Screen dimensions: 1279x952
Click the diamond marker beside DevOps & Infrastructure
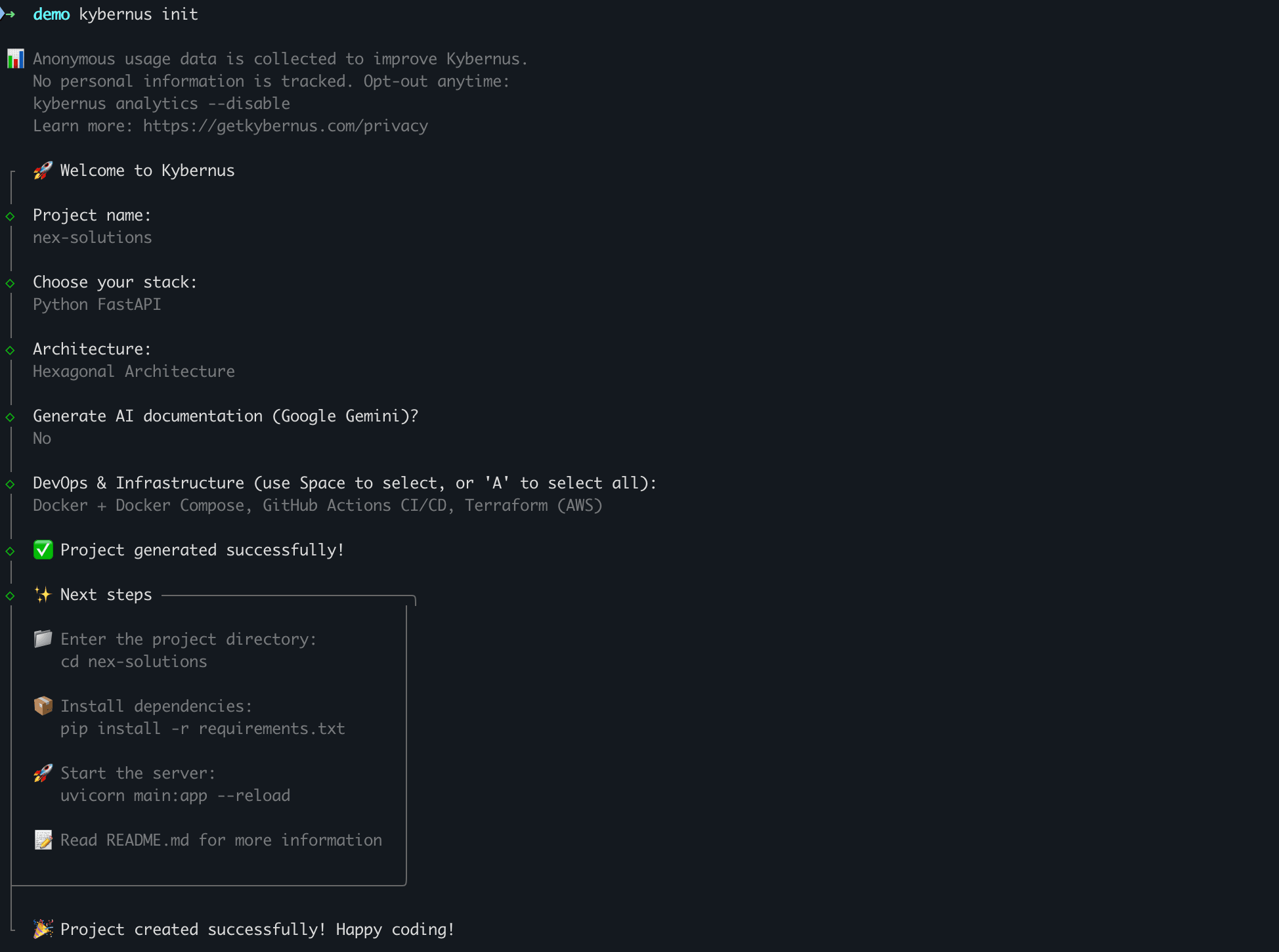(x=11, y=484)
